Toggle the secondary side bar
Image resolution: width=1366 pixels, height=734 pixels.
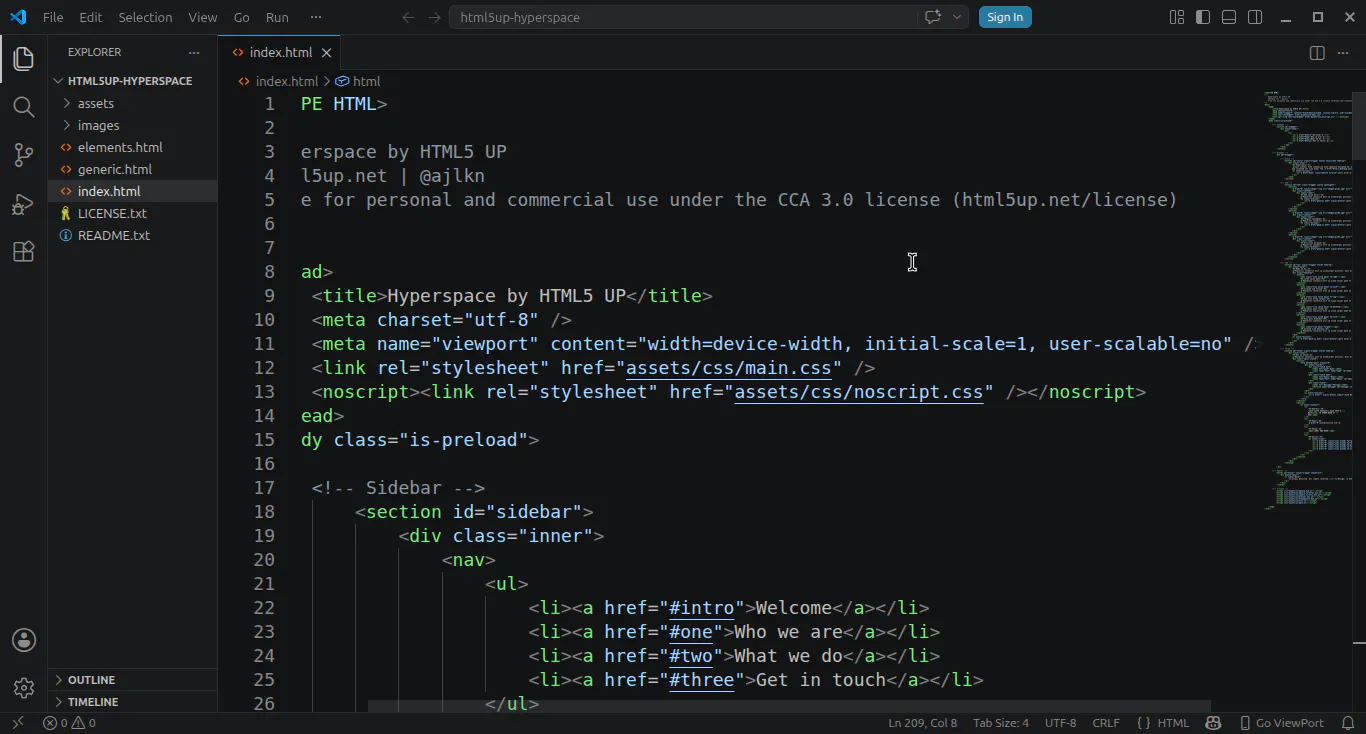[x=1255, y=17]
